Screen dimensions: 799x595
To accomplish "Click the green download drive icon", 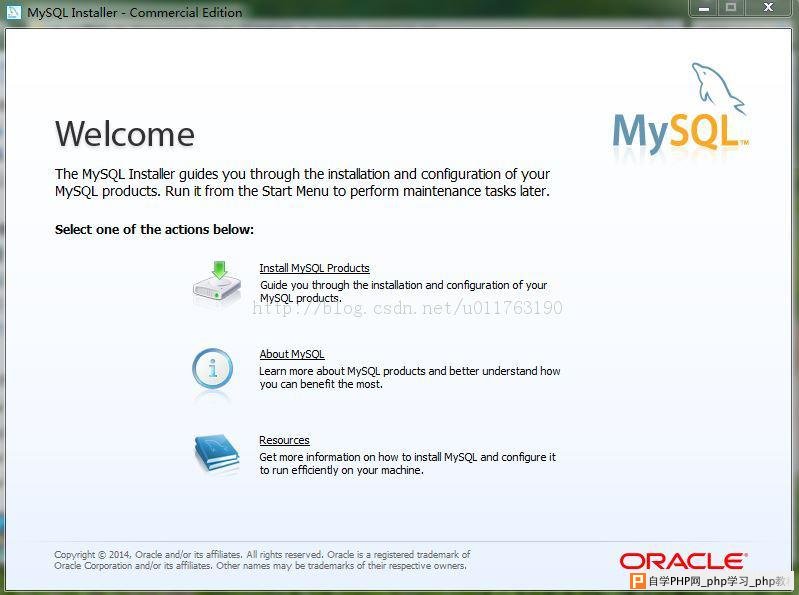I will 217,283.
